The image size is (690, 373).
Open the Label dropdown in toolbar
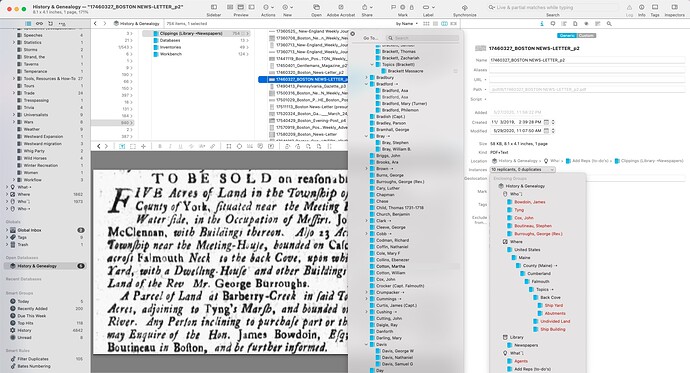pyautogui.click(x=428, y=7)
